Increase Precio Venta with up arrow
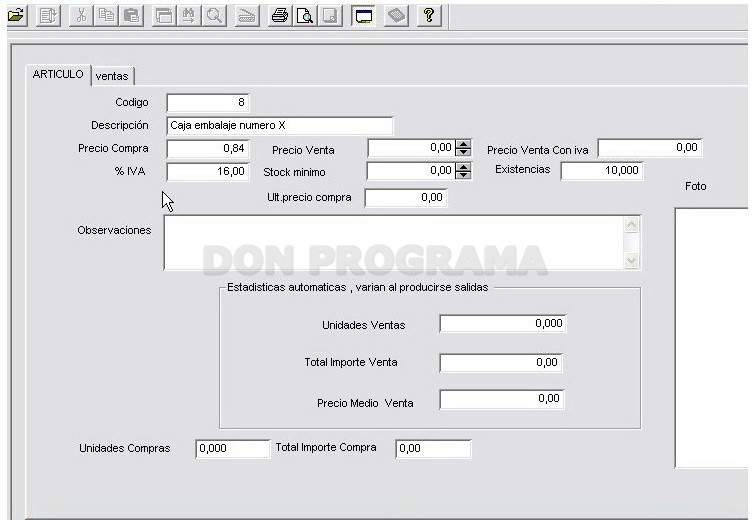752x520 pixels. pos(463,144)
